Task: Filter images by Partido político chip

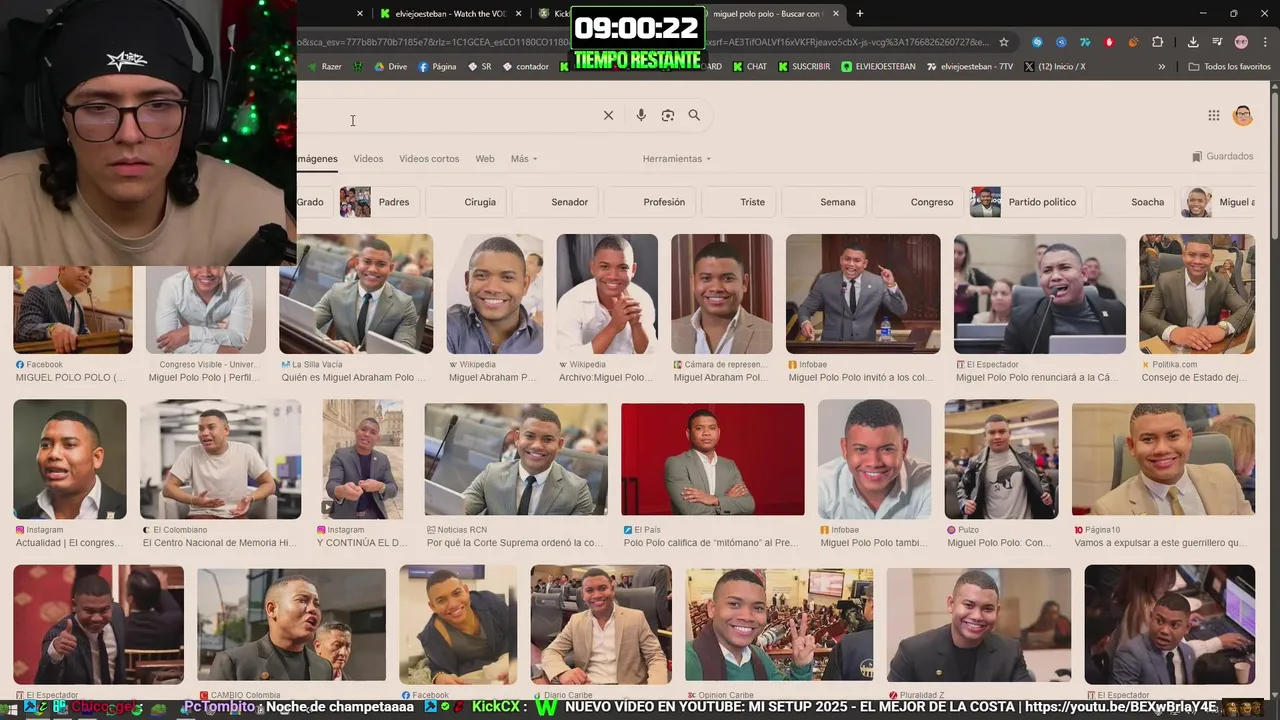Action: click(x=1027, y=202)
